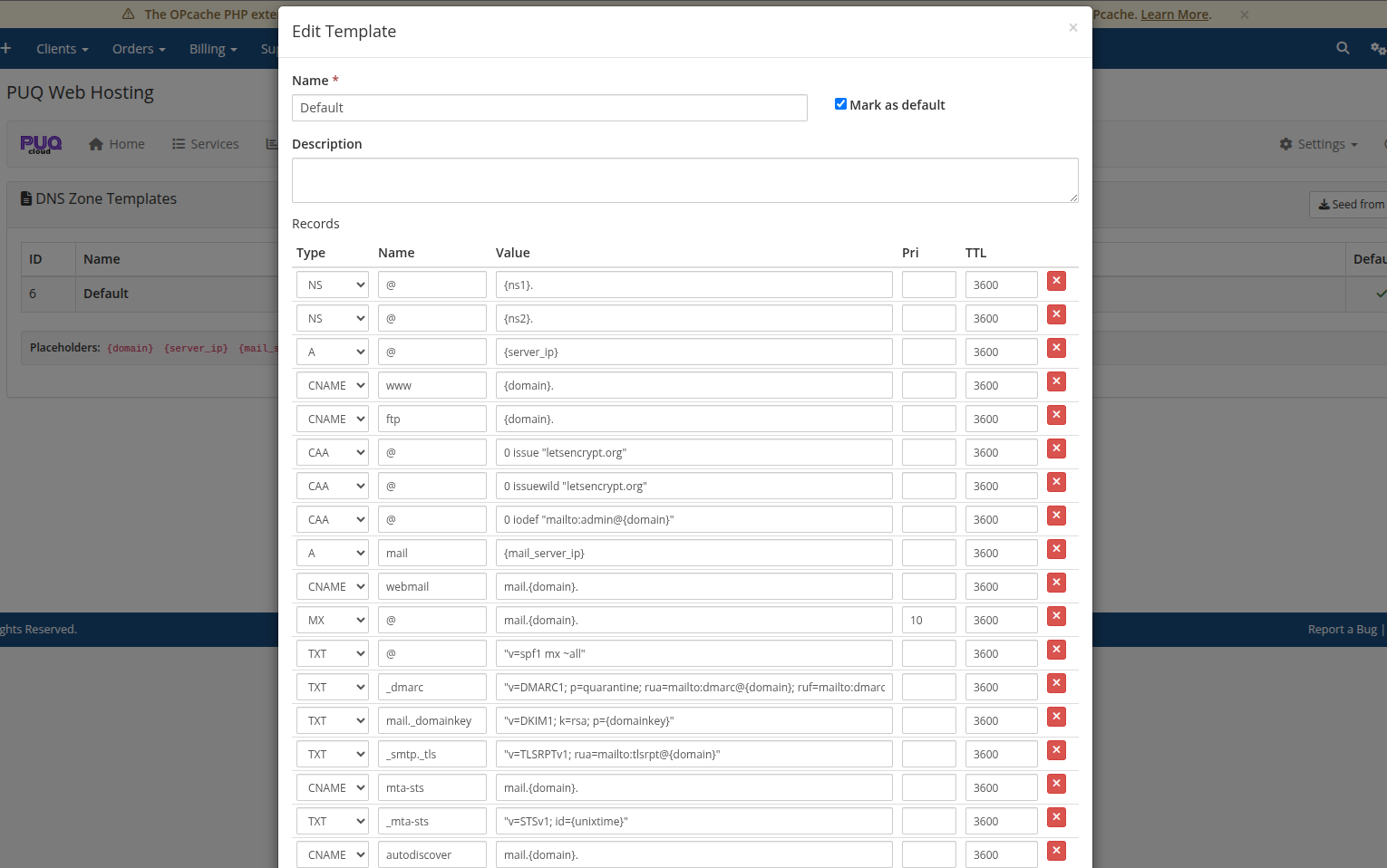The width and height of the screenshot is (1387, 868).
Task: Expand the Settings dropdown menu
Action: pyautogui.click(x=1319, y=144)
